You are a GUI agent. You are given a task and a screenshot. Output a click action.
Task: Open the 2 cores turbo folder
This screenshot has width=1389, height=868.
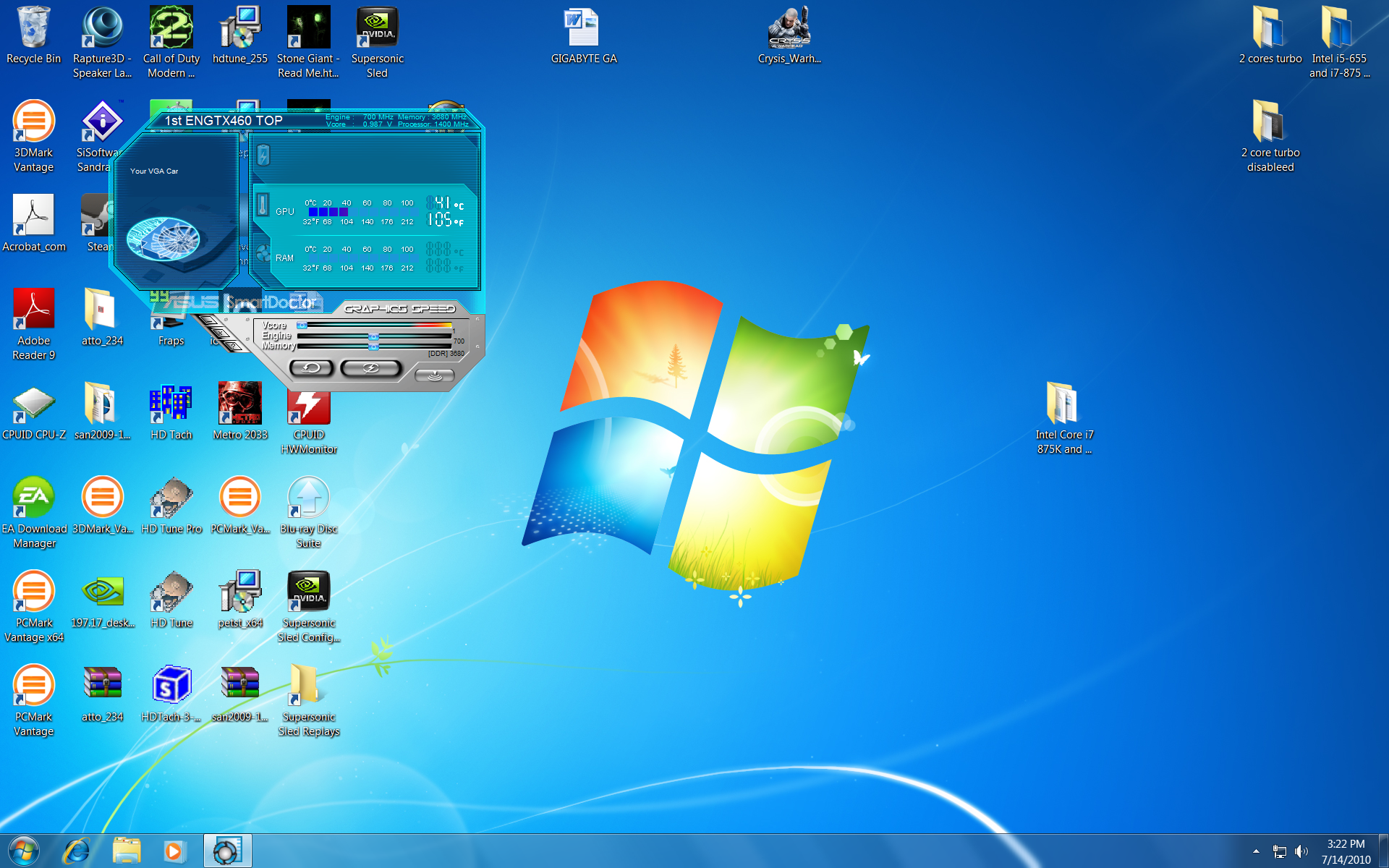coord(1270,35)
